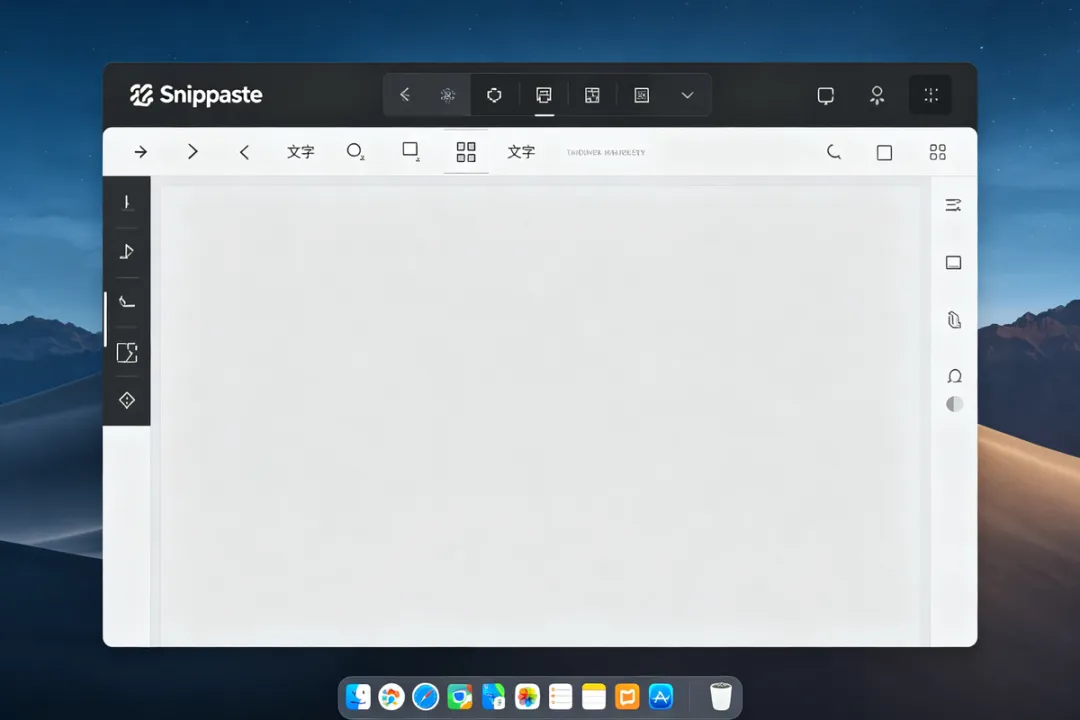Select the atom icon in title bar
The image size is (1080, 720).
tap(448, 95)
